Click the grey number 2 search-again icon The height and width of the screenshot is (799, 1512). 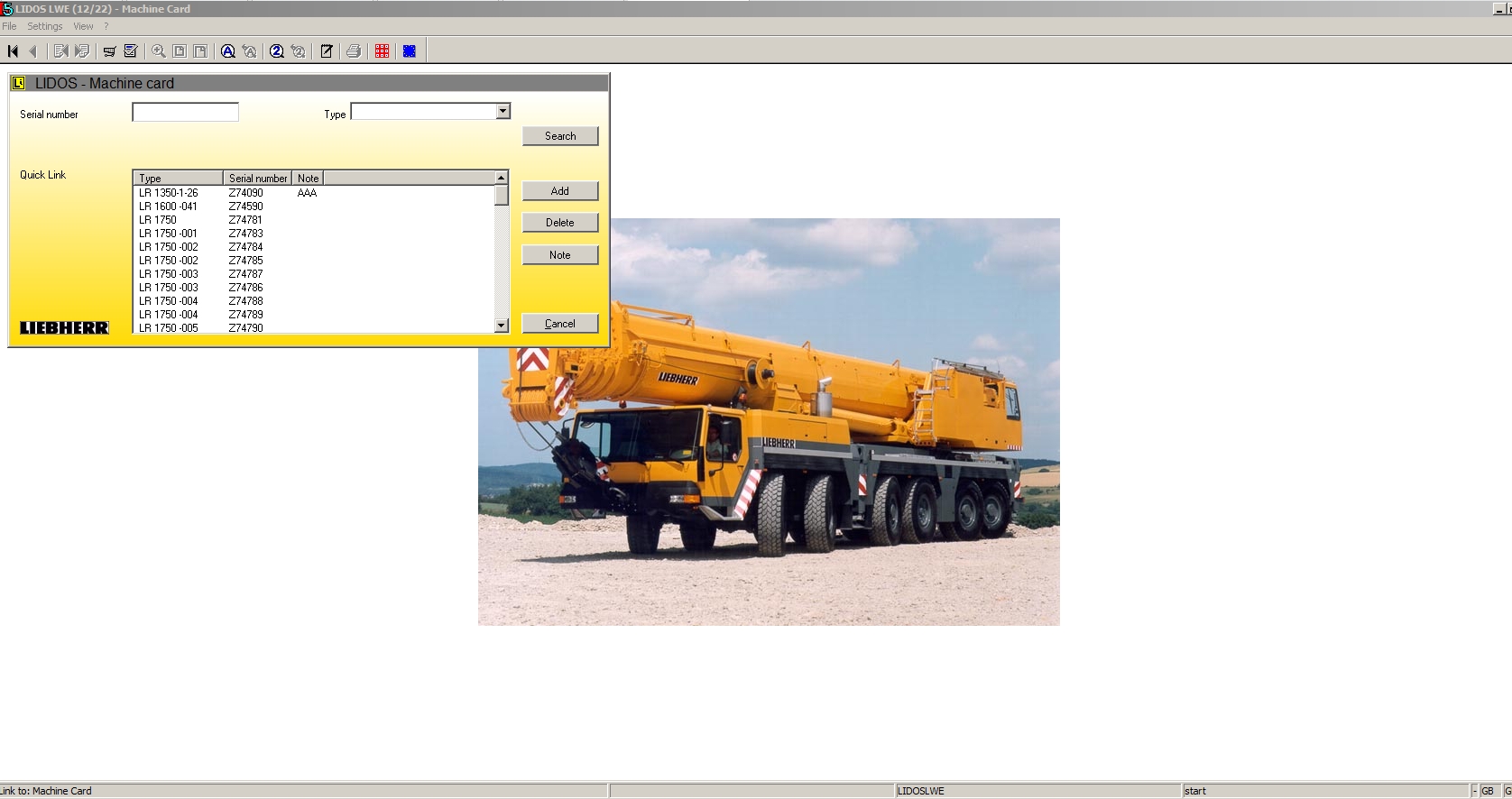point(299,51)
